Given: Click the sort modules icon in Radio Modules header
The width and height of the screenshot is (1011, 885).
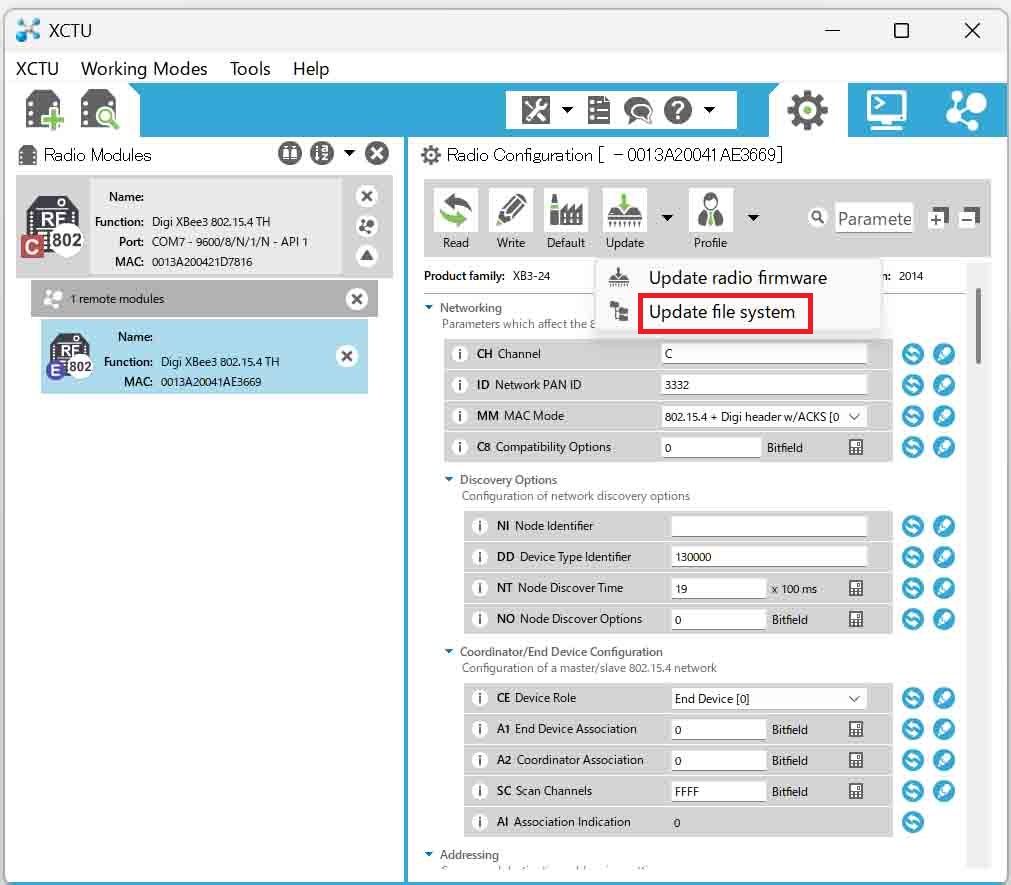Looking at the screenshot, I should click(322, 153).
